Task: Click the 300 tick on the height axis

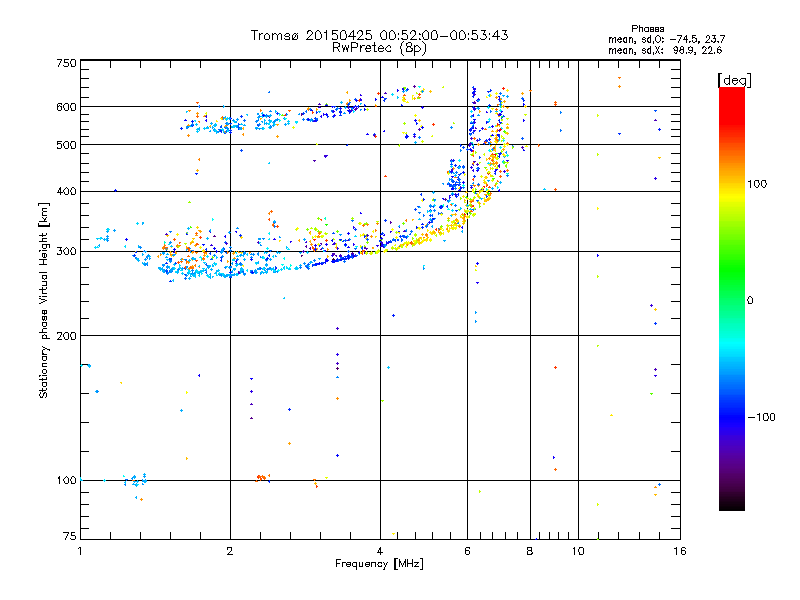Action: point(66,251)
